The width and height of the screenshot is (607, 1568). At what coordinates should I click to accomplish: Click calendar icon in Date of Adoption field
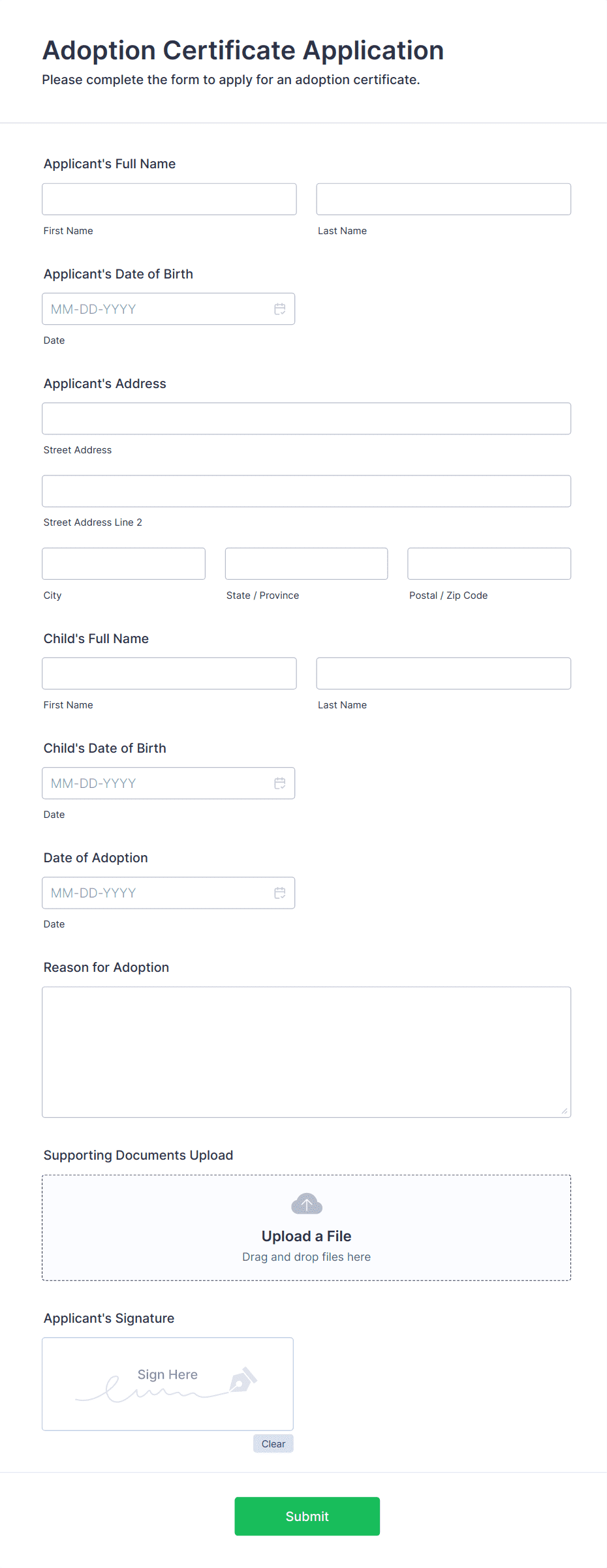[279, 893]
